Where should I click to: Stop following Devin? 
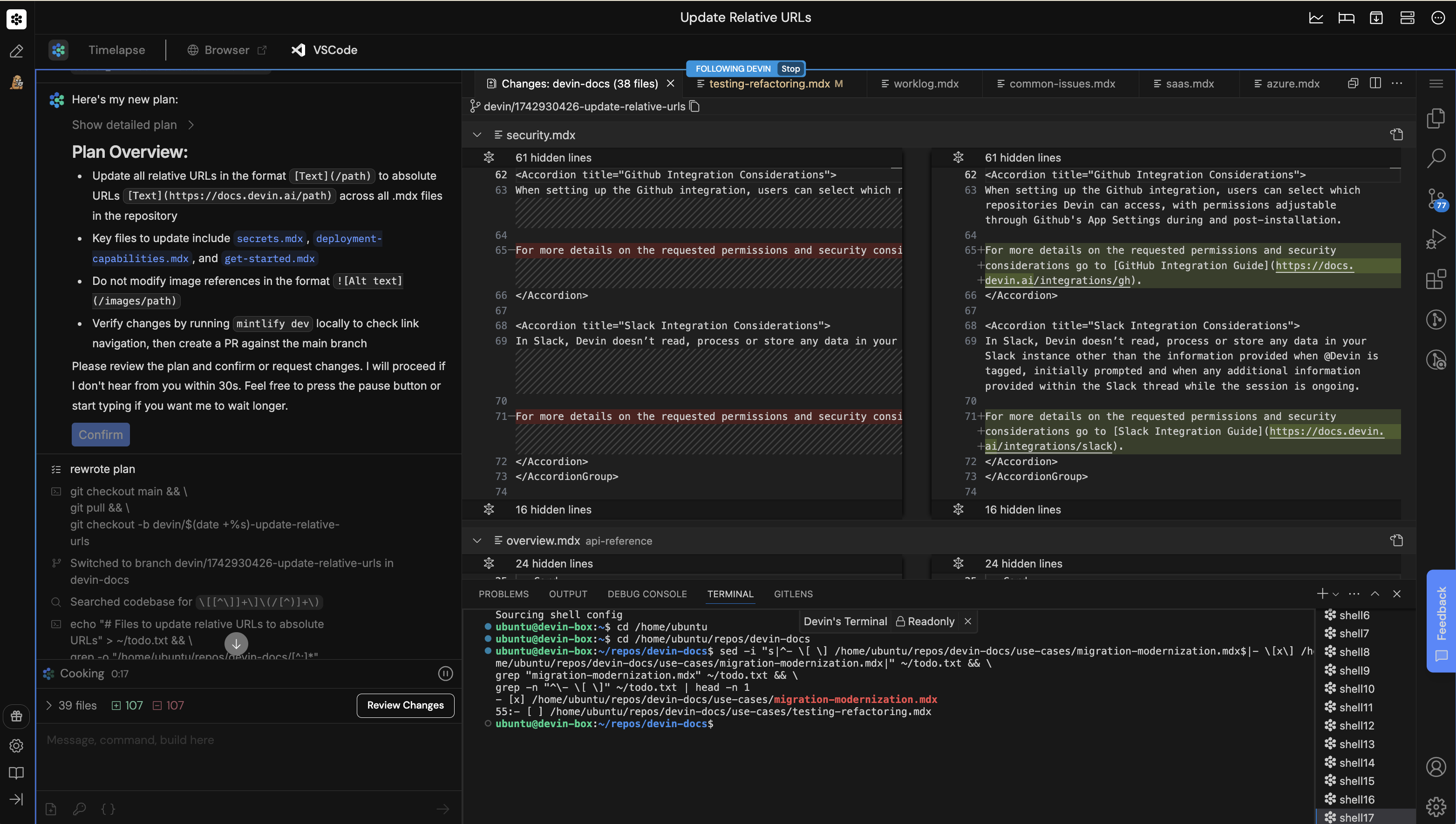[790, 68]
